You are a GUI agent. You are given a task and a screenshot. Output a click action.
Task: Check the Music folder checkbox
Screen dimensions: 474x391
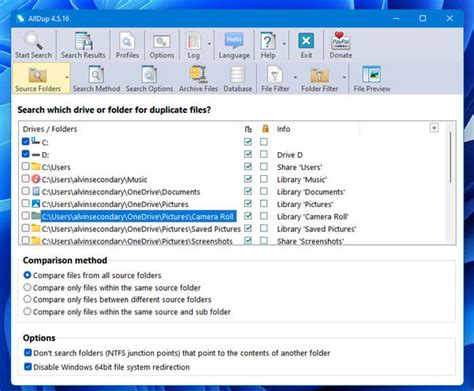click(x=25, y=178)
